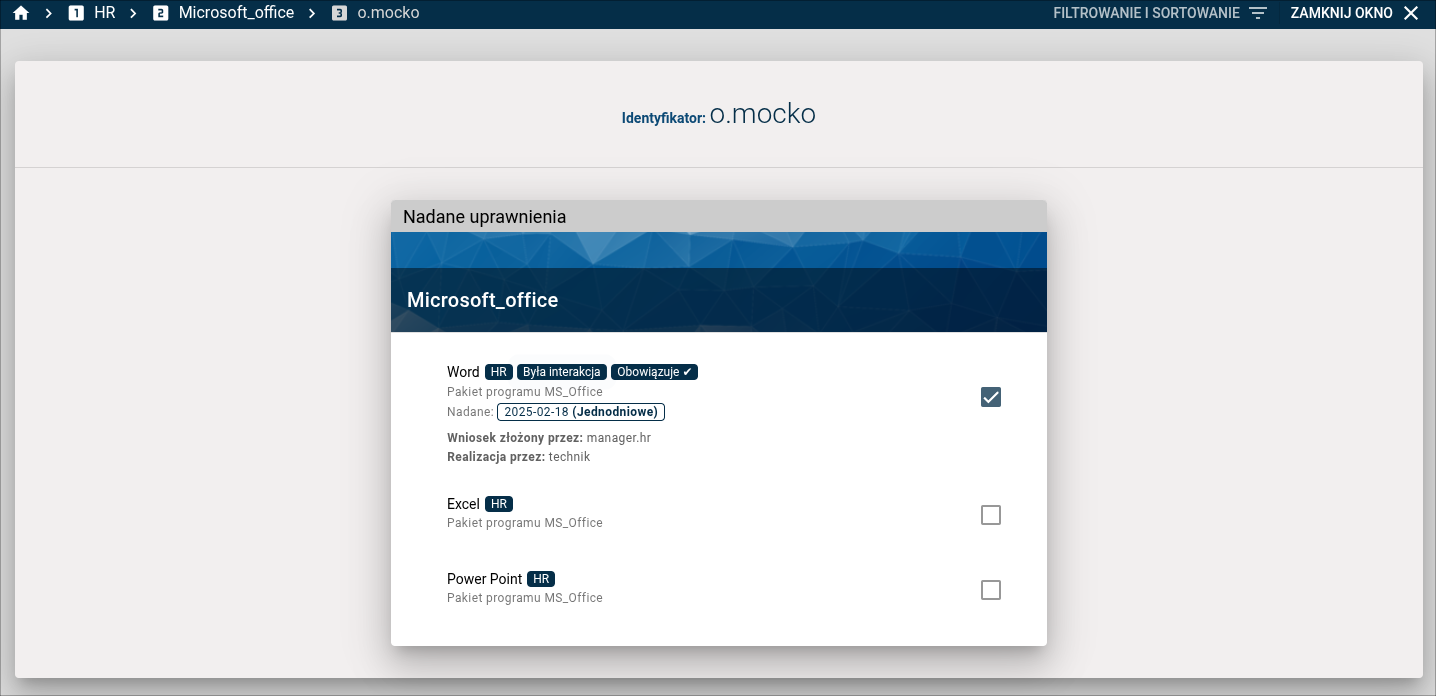Click the Microsoft_office card header title
1436x696 pixels.
click(x=483, y=300)
